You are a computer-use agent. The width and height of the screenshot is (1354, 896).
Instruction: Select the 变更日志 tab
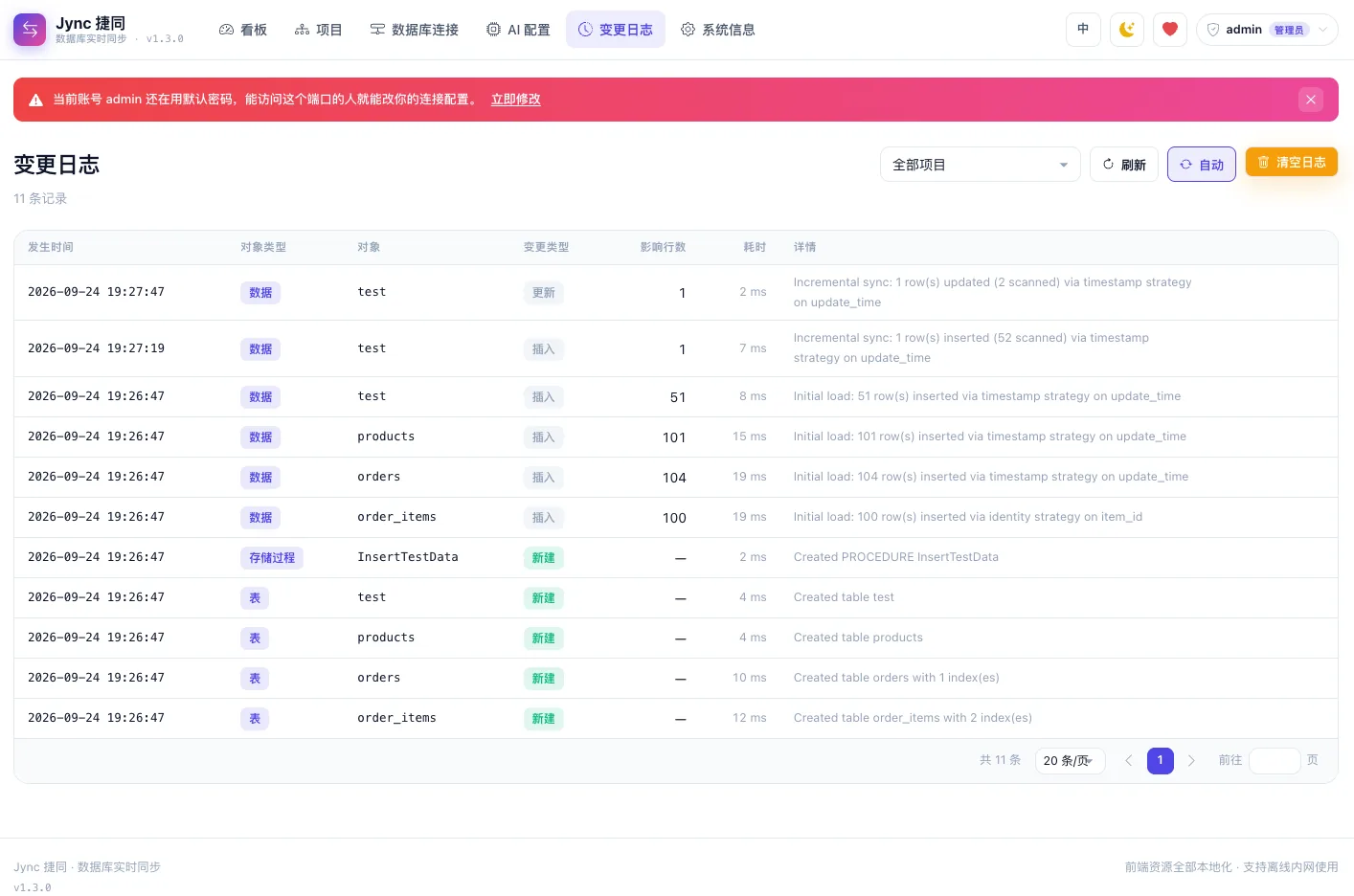[x=616, y=30]
